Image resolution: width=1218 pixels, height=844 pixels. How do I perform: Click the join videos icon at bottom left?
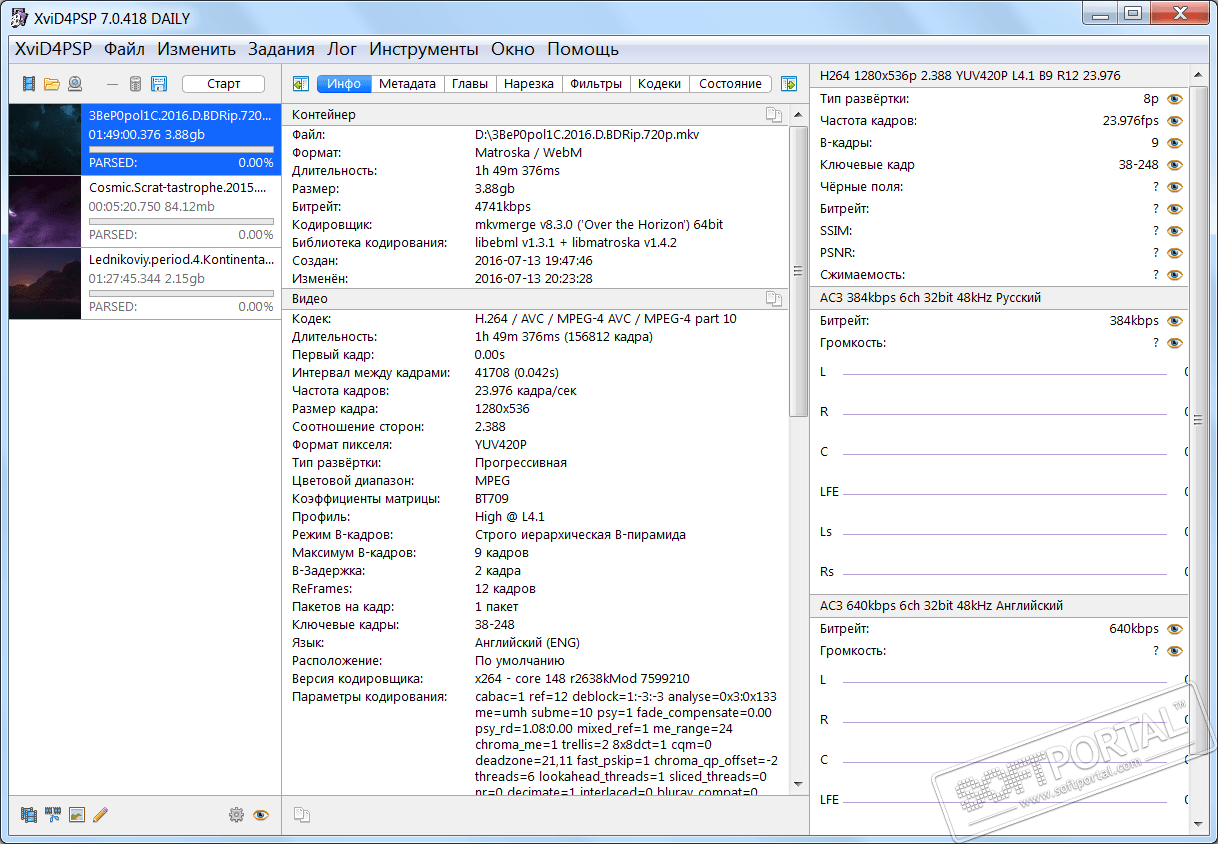(x=28, y=815)
